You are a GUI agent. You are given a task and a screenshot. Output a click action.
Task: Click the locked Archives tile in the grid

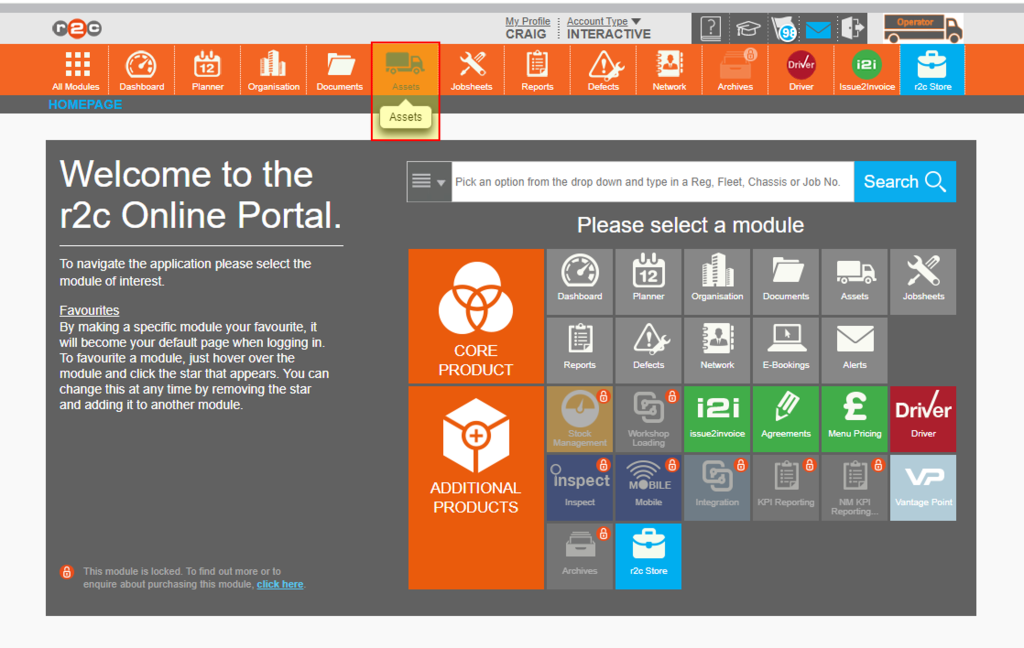coord(580,556)
